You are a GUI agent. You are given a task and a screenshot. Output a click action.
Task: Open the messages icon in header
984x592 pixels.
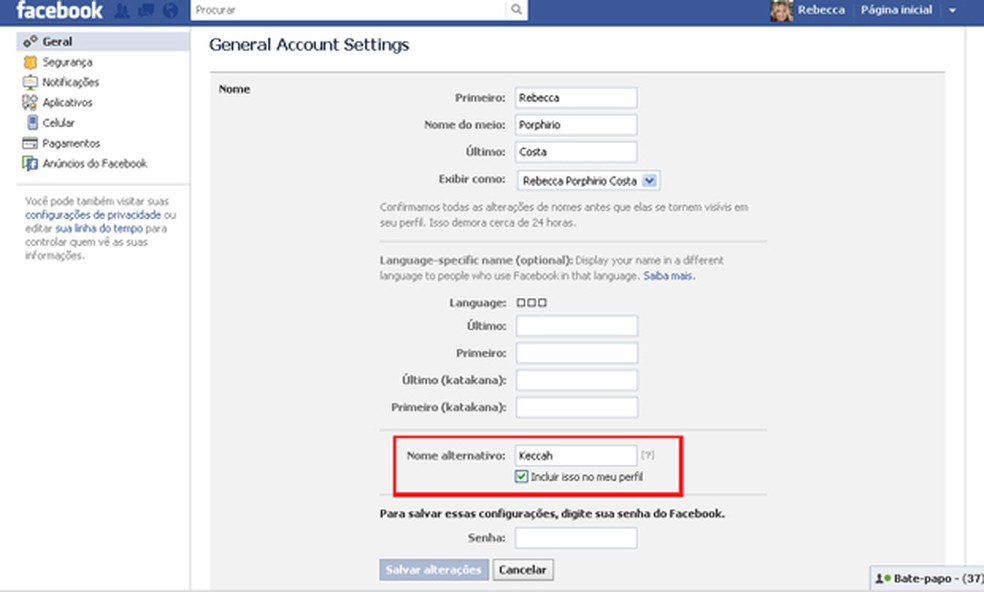coord(146,11)
